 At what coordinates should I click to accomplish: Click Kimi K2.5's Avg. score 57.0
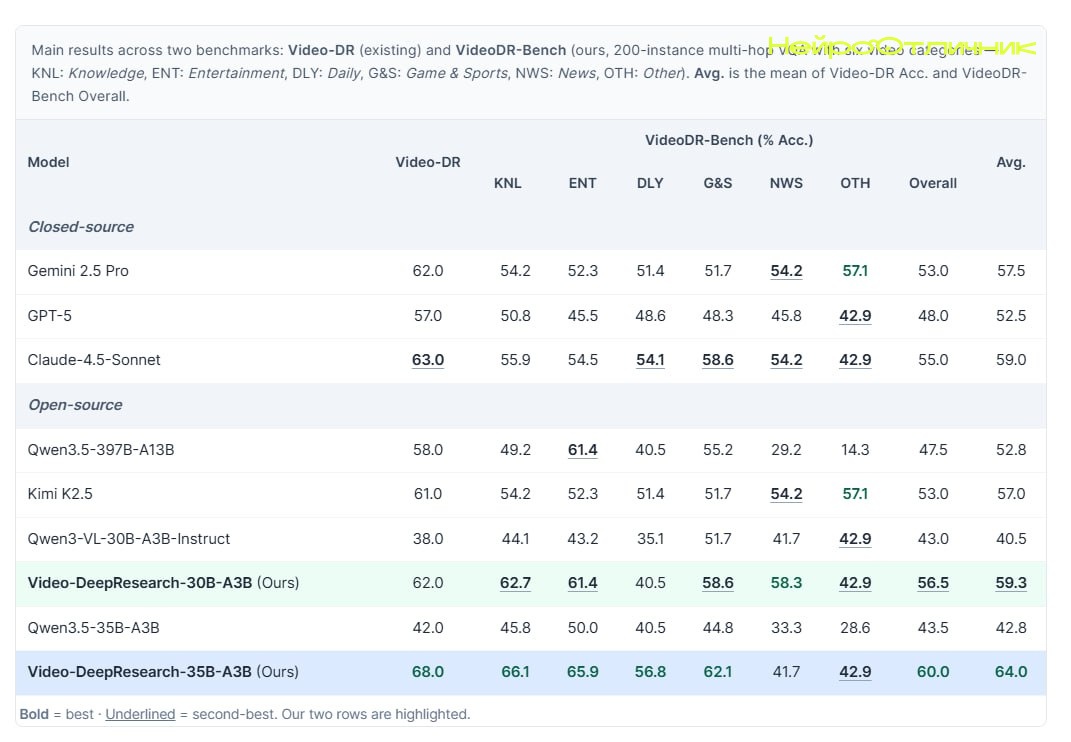coord(1011,493)
